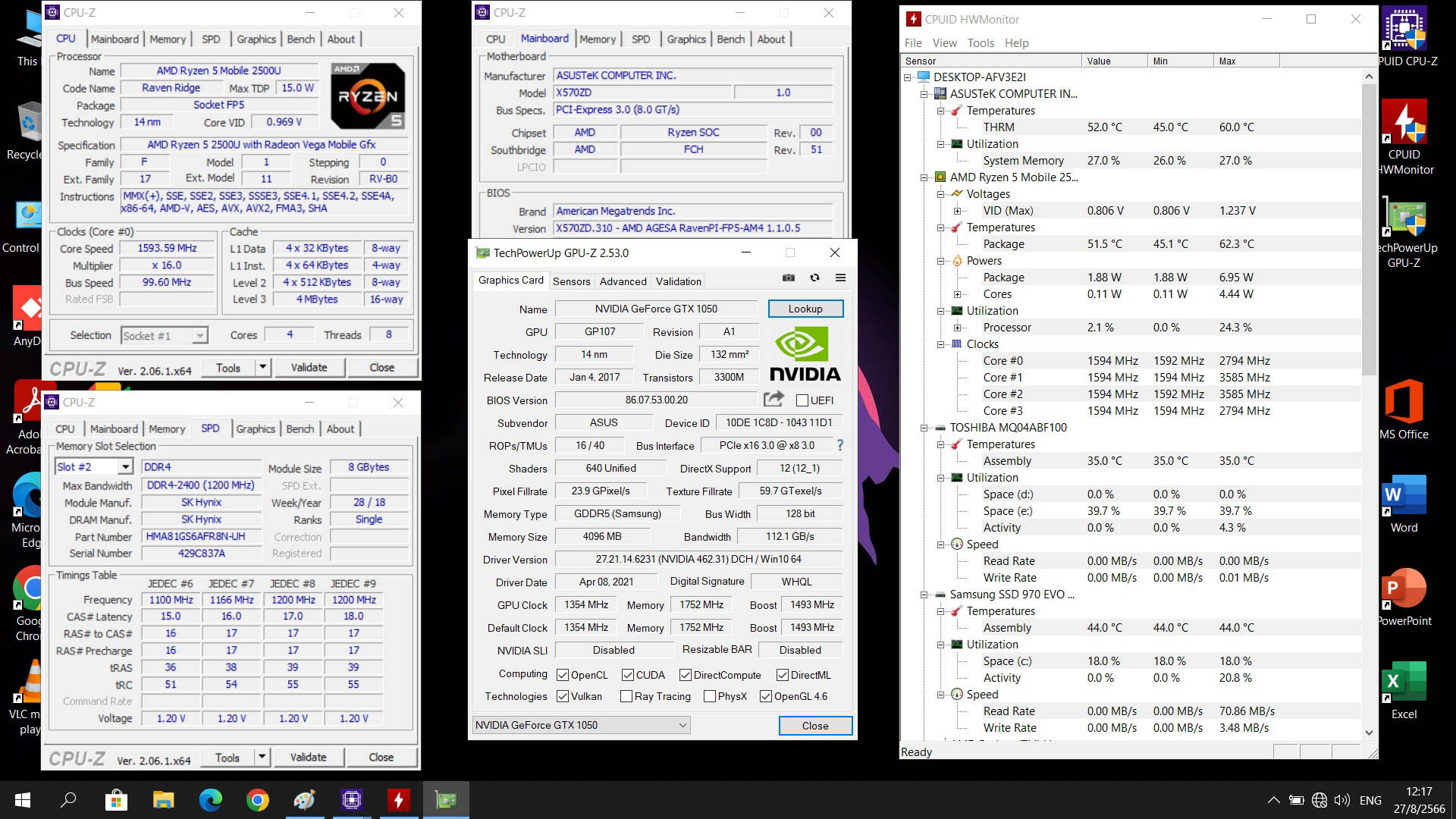Open Word desktop shortcut
1456x819 pixels.
click(x=1404, y=504)
